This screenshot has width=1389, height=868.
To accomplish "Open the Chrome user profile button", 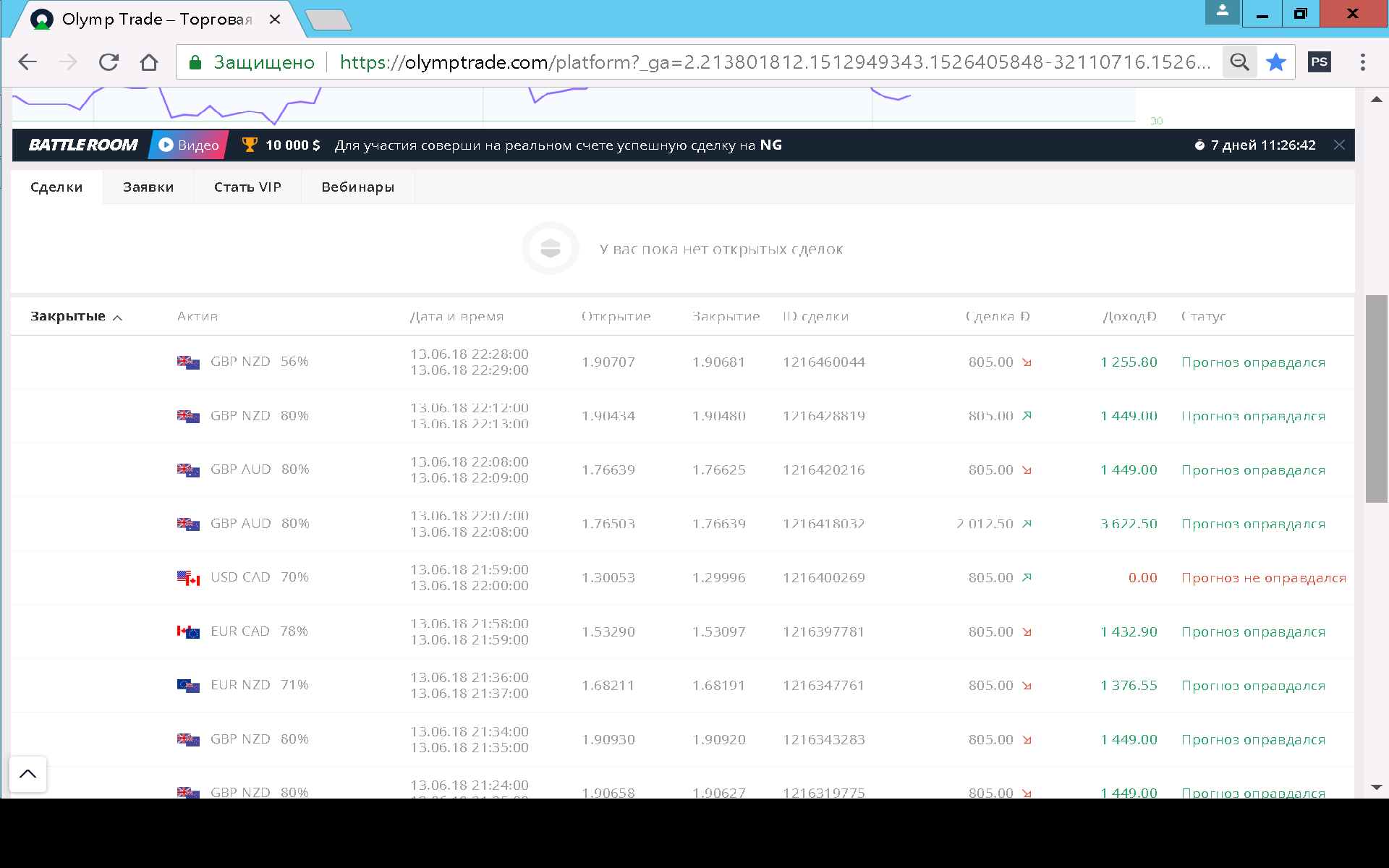I will point(1223,12).
